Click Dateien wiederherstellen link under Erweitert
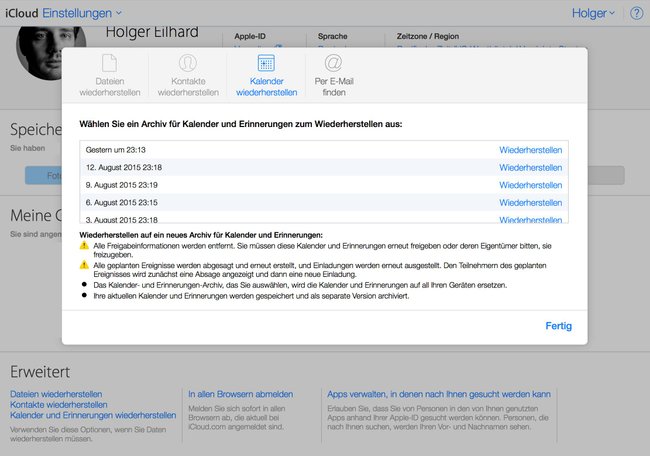 click(x=56, y=394)
